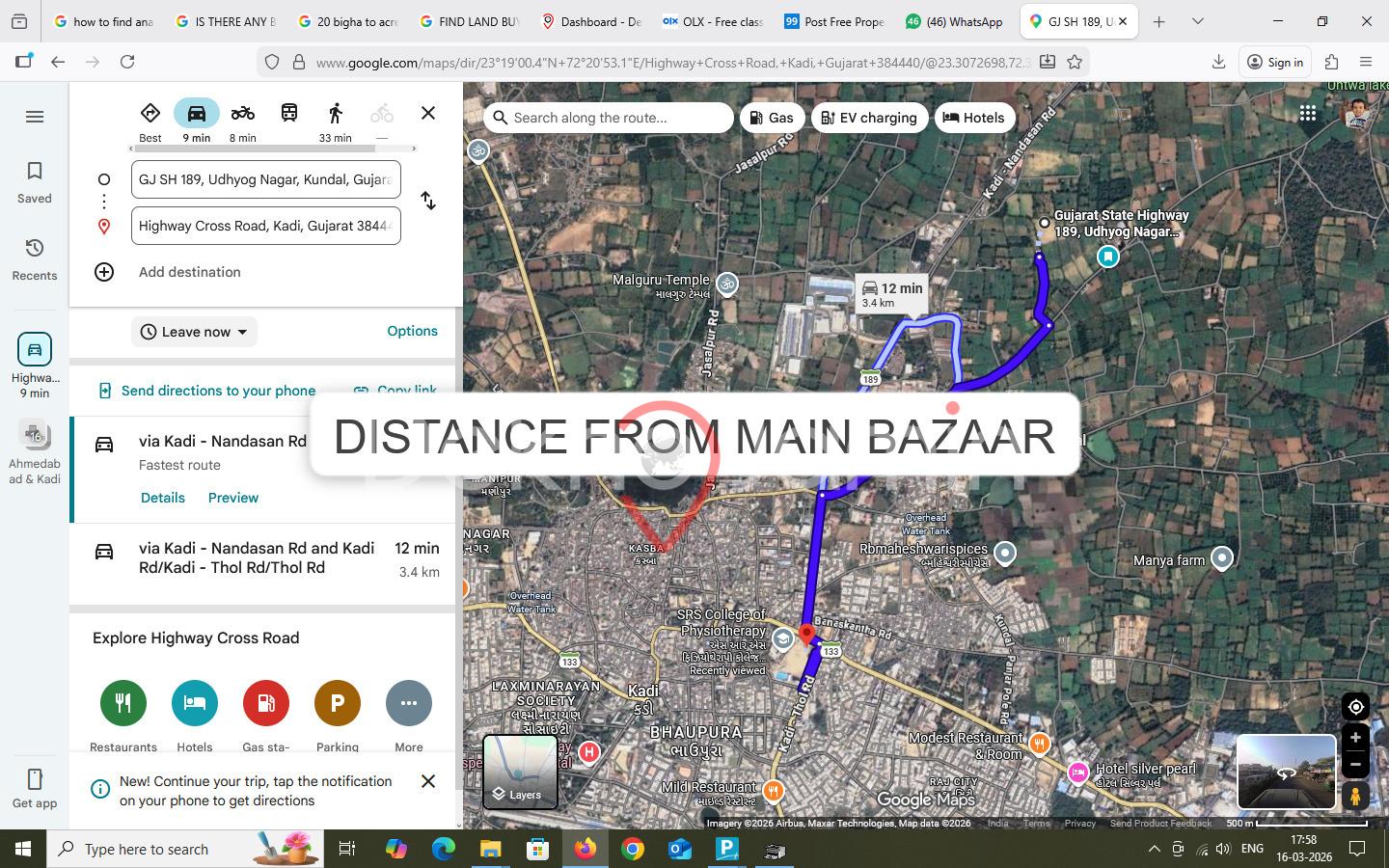Toggle the Layers map view
Image resolution: width=1389 pixels, height=868 pixels.
click(x=520, y=771)
